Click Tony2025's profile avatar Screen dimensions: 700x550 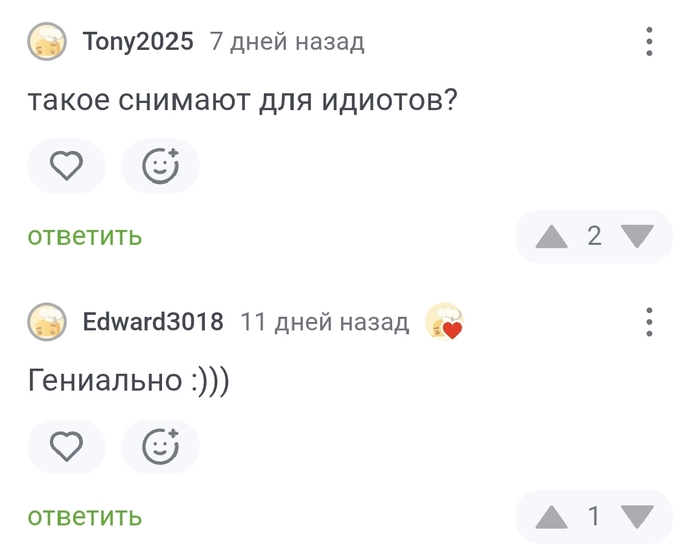(x=47, y=42)
